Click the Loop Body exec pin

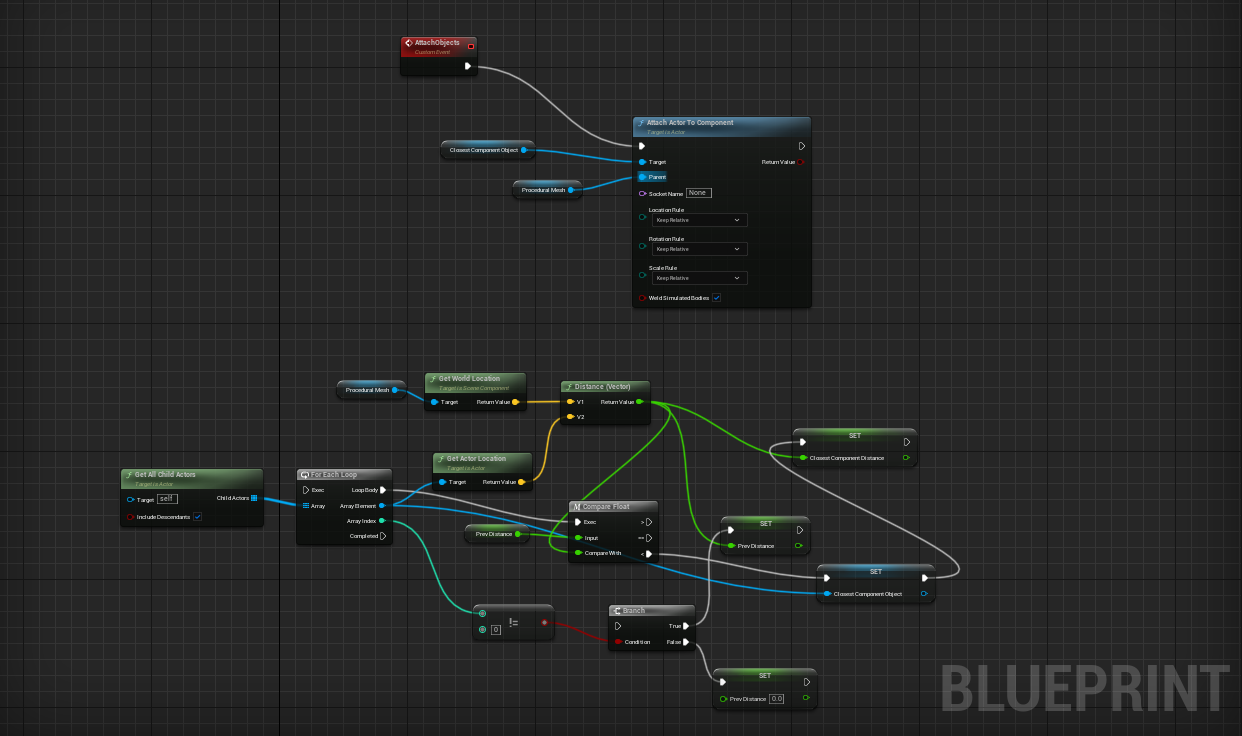383,490
